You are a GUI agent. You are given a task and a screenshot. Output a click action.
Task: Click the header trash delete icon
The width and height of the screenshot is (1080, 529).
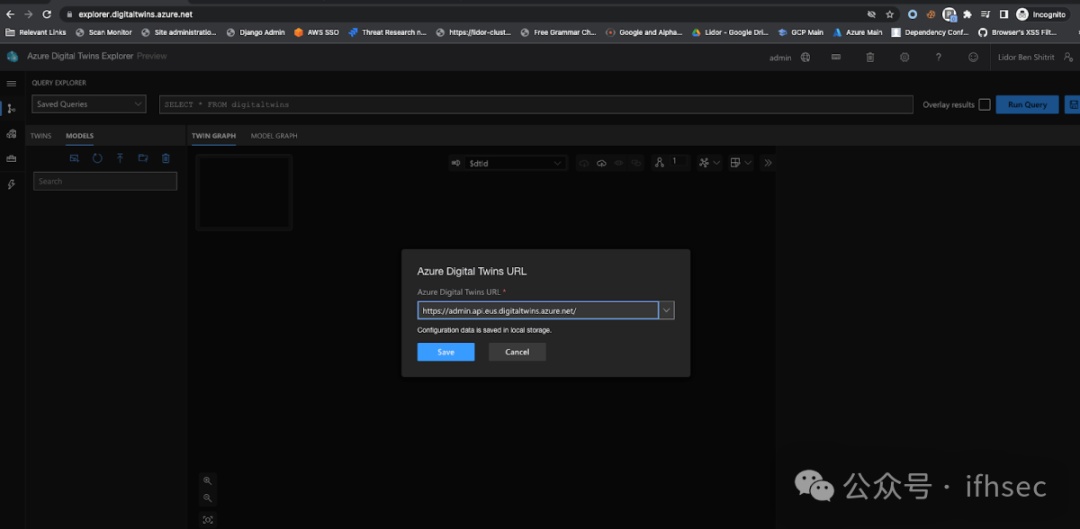pyautogui.click(x=870, y=57)
